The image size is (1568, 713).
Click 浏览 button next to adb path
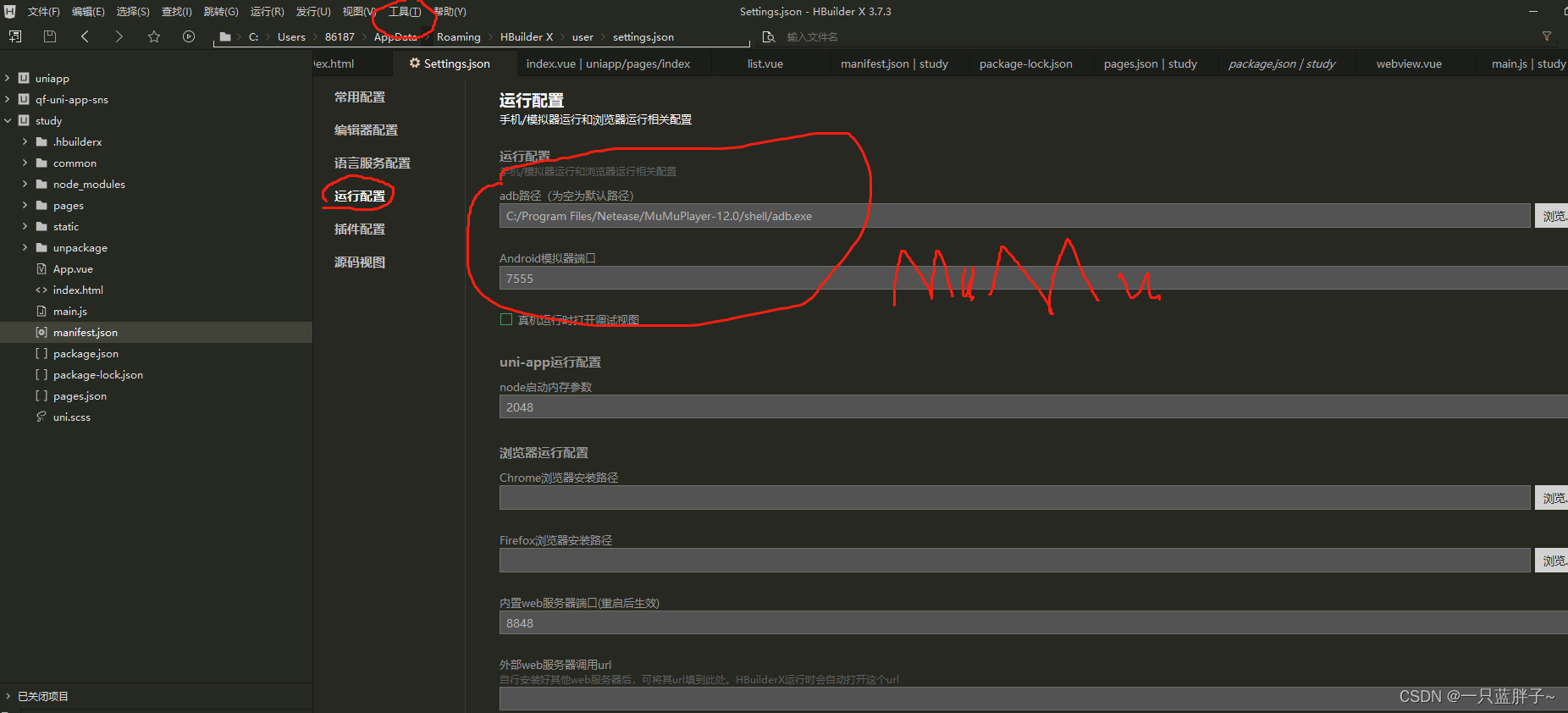pyautogui.click(x=1551, y=216)
